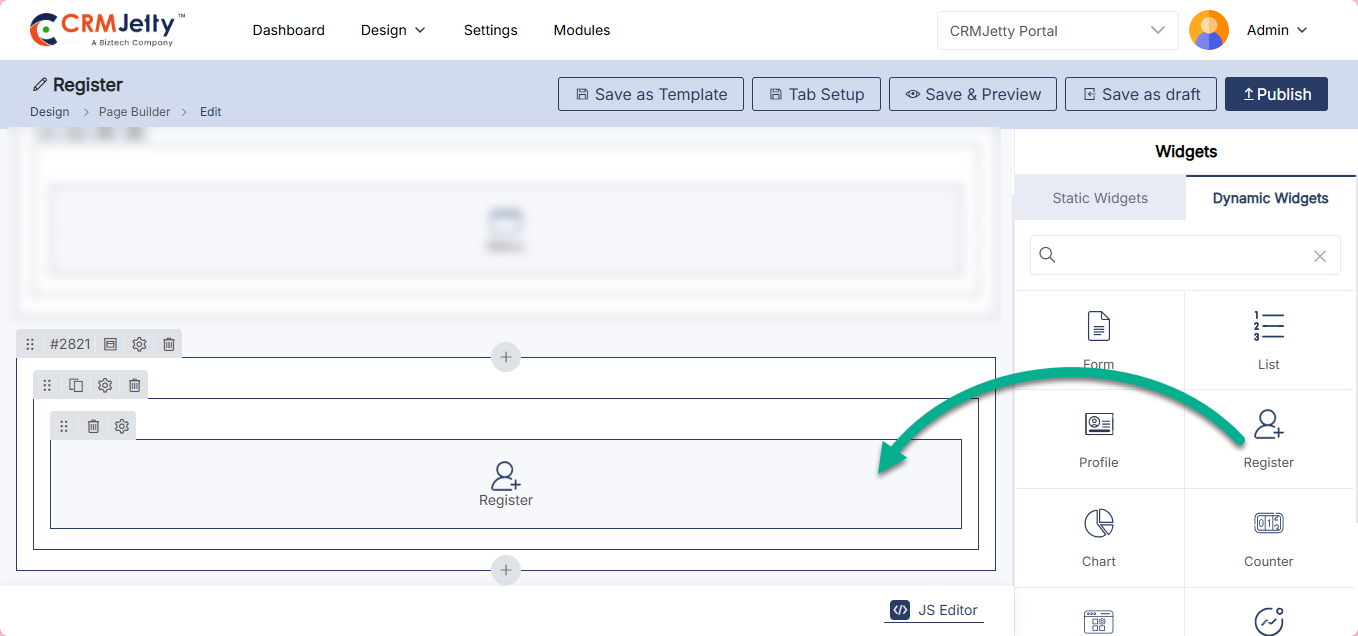The height and width of the screenshot is (636, 1358).
Task: Expand the Design menu dropdown
Action: 393,30
